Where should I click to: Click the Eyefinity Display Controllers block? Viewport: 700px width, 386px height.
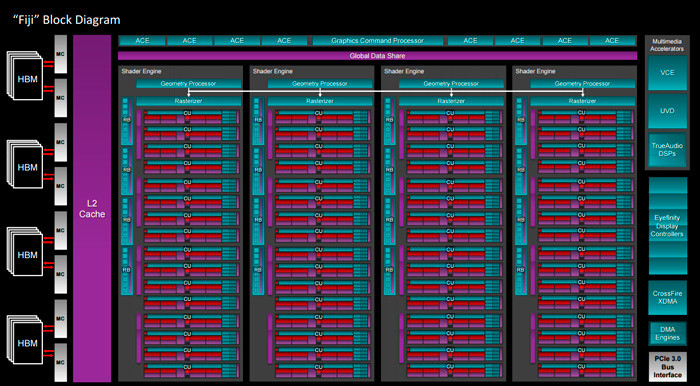click(667, 226)
